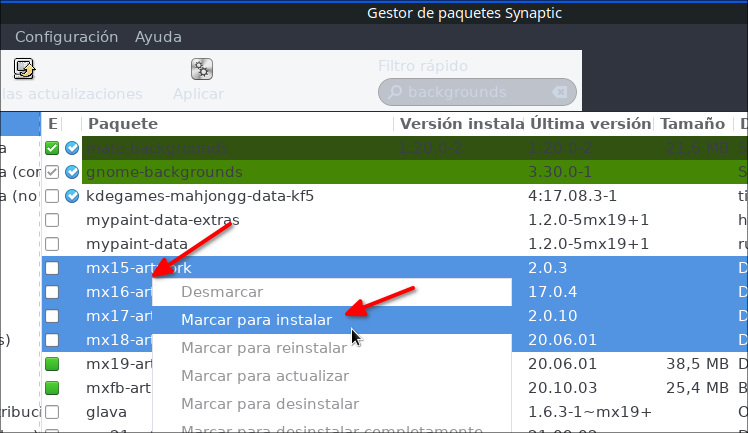Toggle the checkbox for mx18-artwork row
Screen dimensions: 748x433
52,340
